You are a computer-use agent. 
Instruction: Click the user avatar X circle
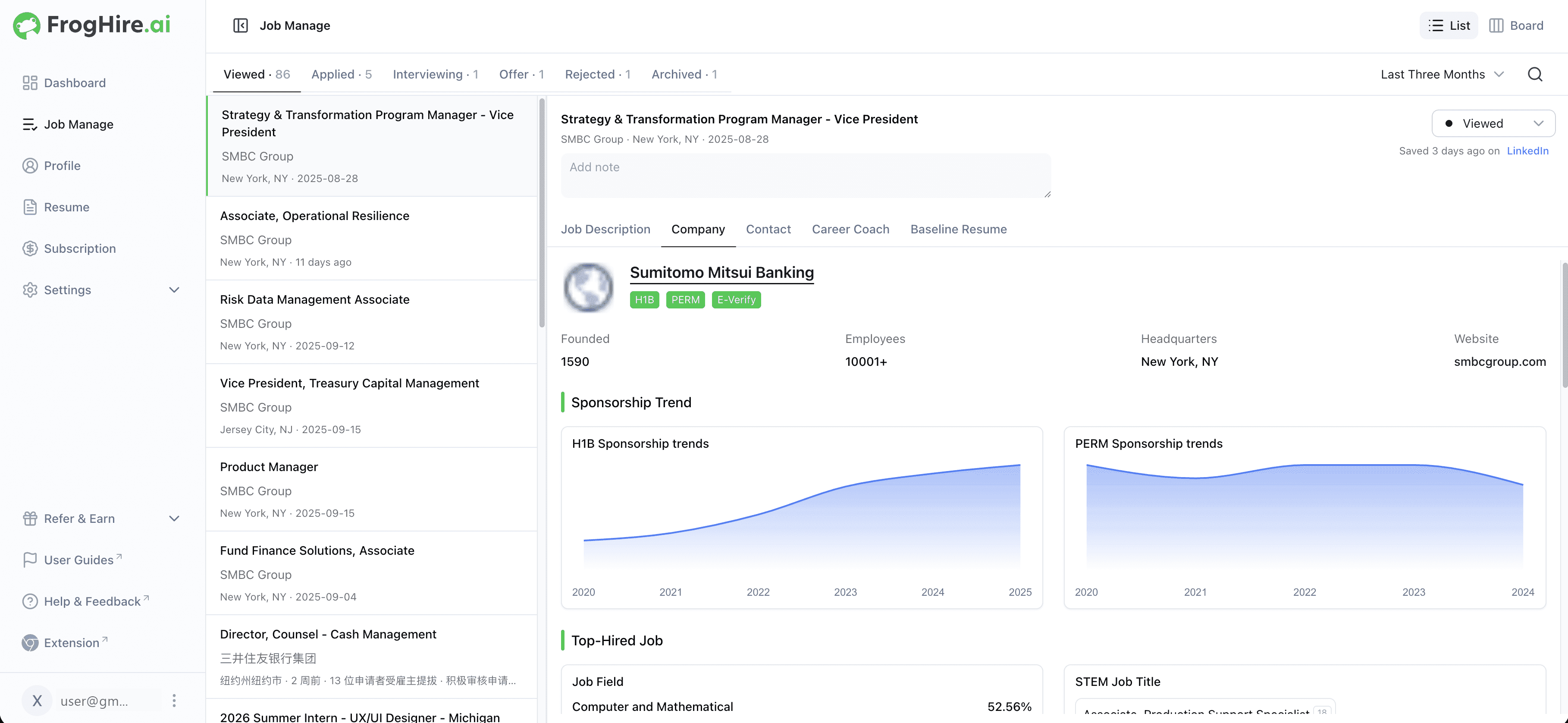click(37, 701)
